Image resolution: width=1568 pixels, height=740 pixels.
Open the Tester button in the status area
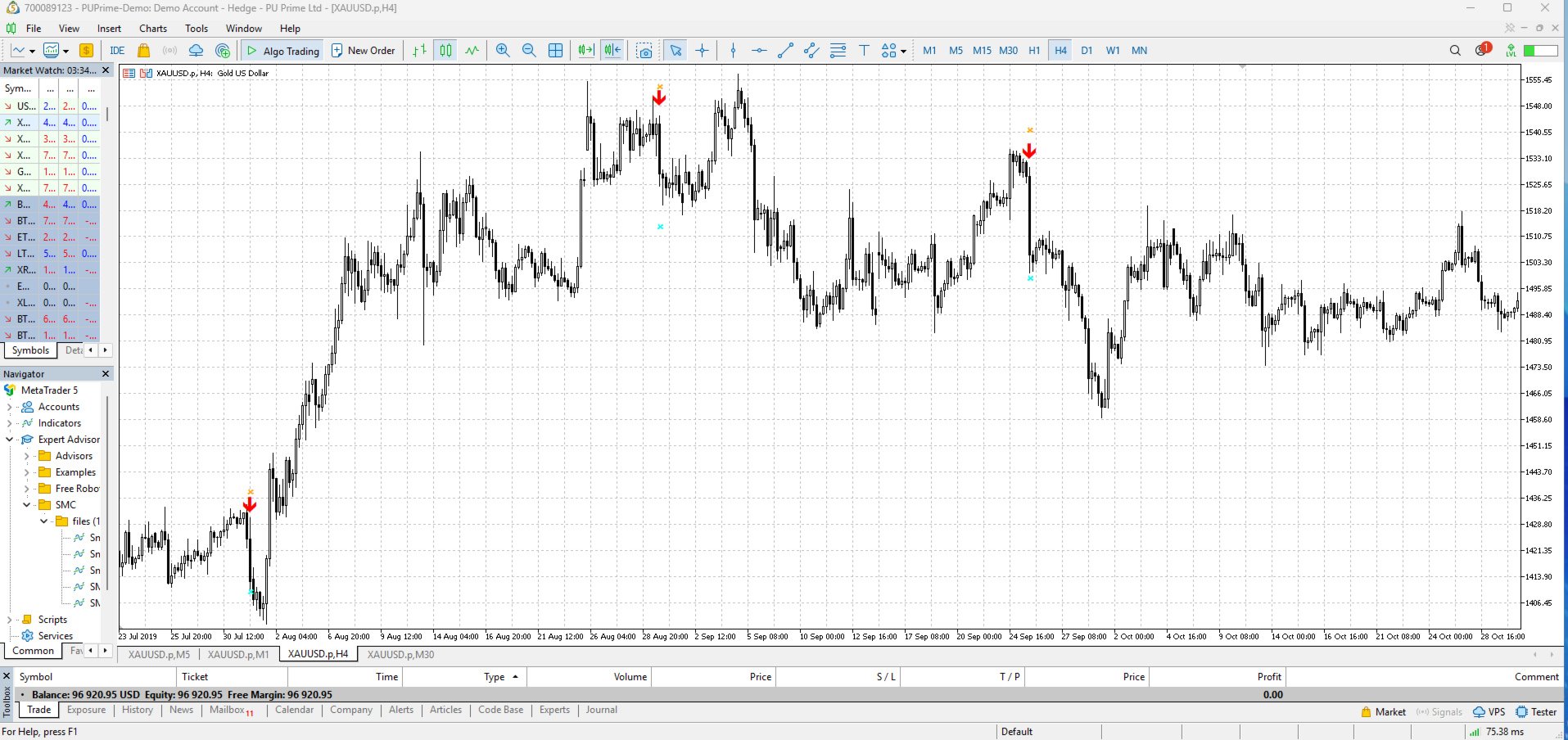1536,712
